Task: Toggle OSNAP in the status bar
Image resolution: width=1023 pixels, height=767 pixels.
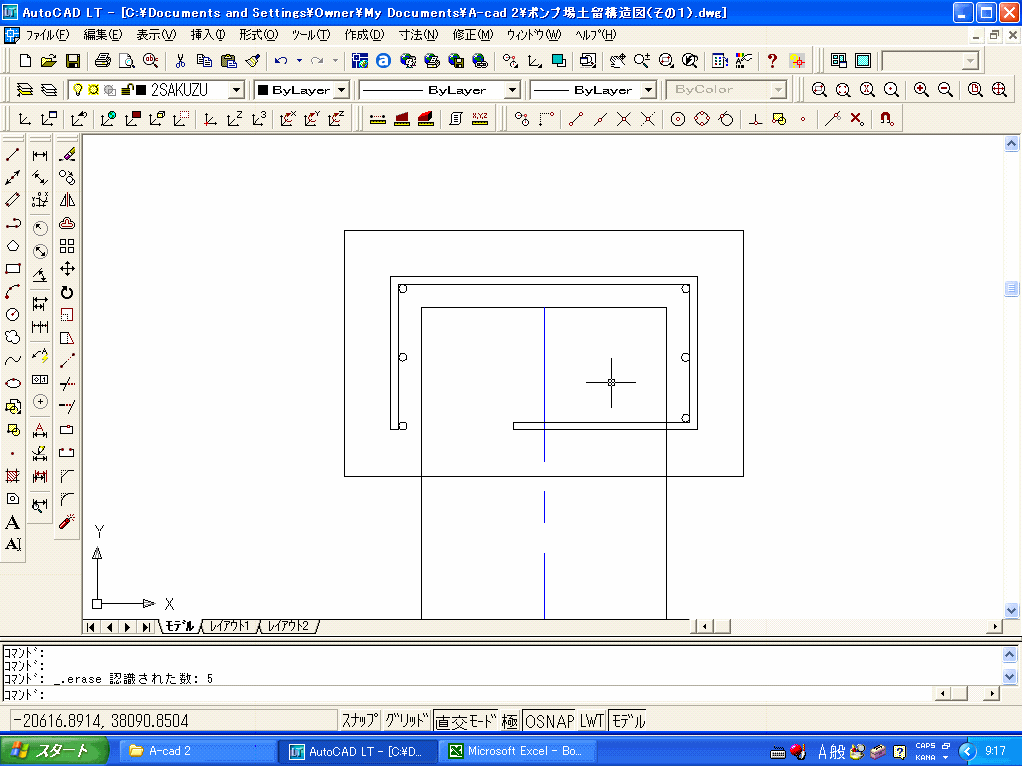Action: 549,721
